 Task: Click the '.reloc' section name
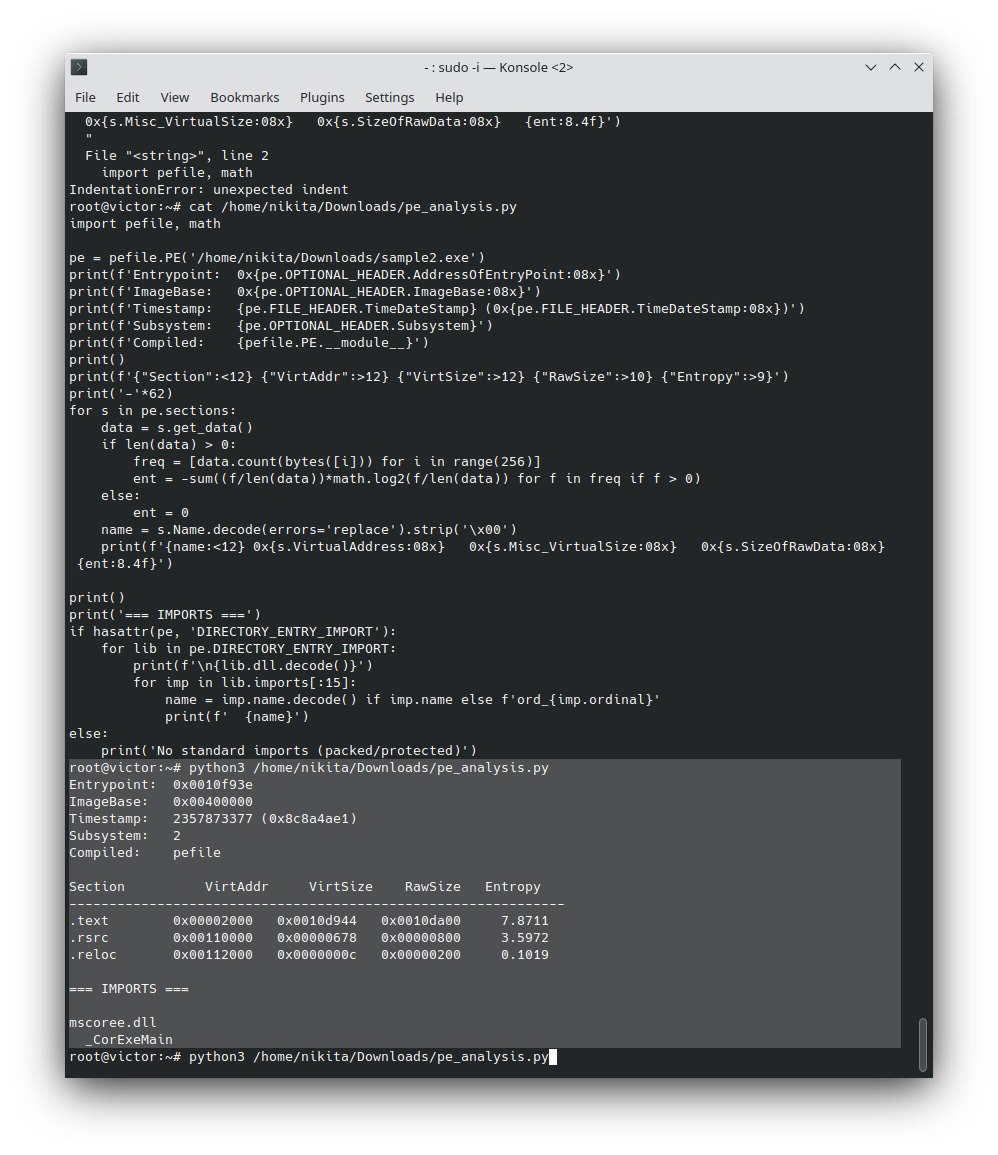pyautogui.click(x=93, y=954)
